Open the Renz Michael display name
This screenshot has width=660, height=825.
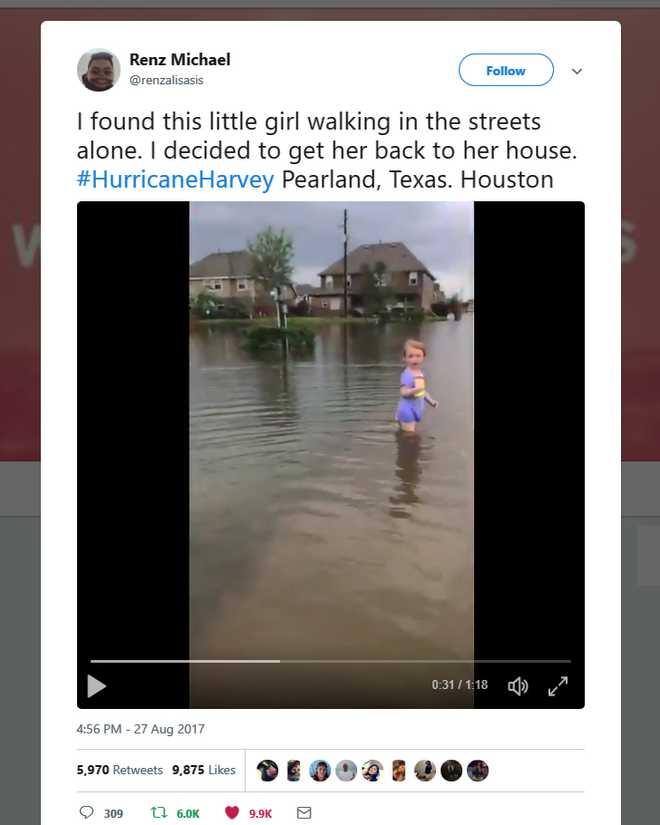180,60
